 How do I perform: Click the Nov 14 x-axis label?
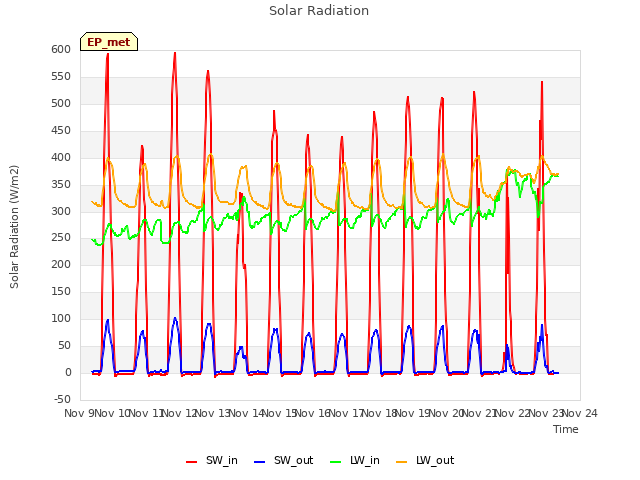point(246,413)
